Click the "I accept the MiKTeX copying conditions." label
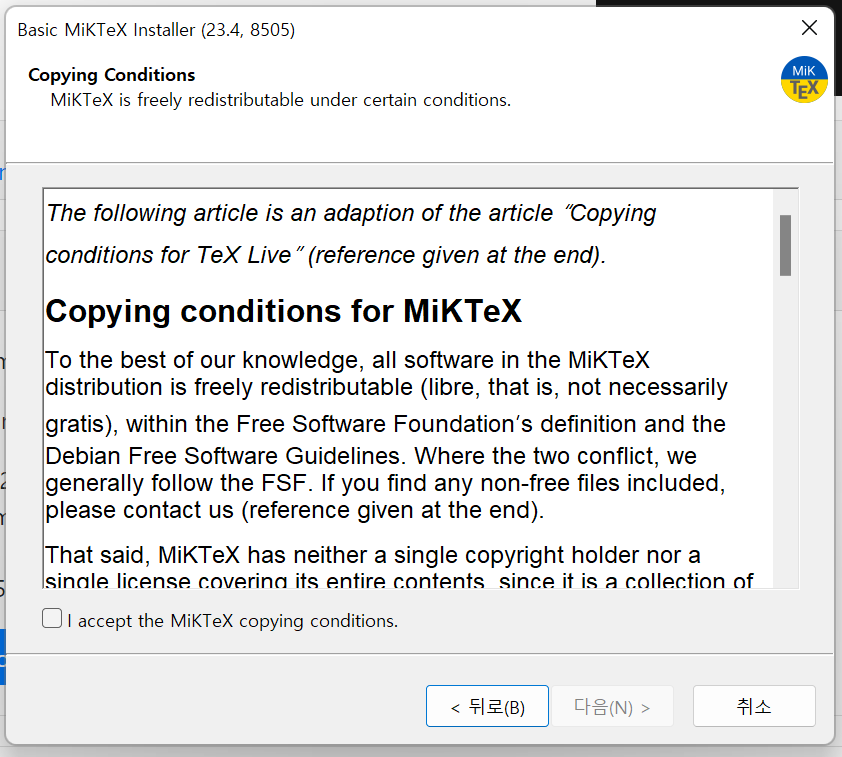 pyautogui.click(x=233, y=621)
